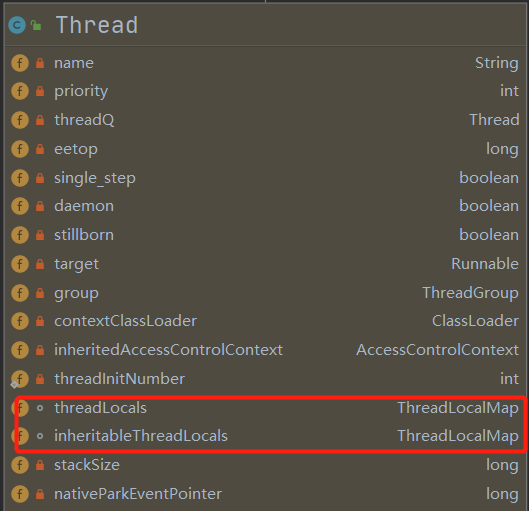Screen dimensions: 529x511
Task: Click the int type of threadInitNumber
Action: click(x=509, y=379)
